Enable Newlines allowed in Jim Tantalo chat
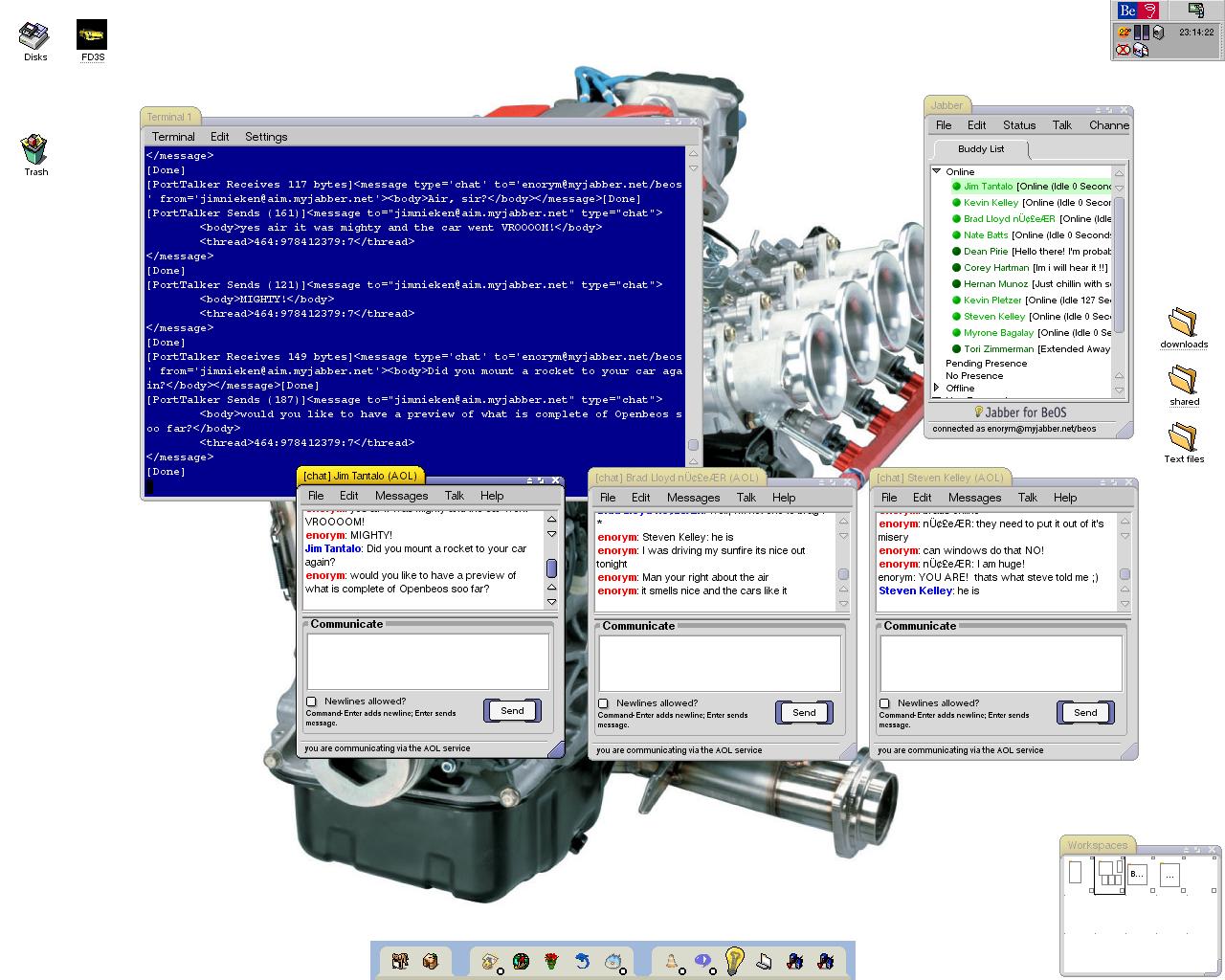The width and height of the screenshot is (1225, 980). click(312, 702)
